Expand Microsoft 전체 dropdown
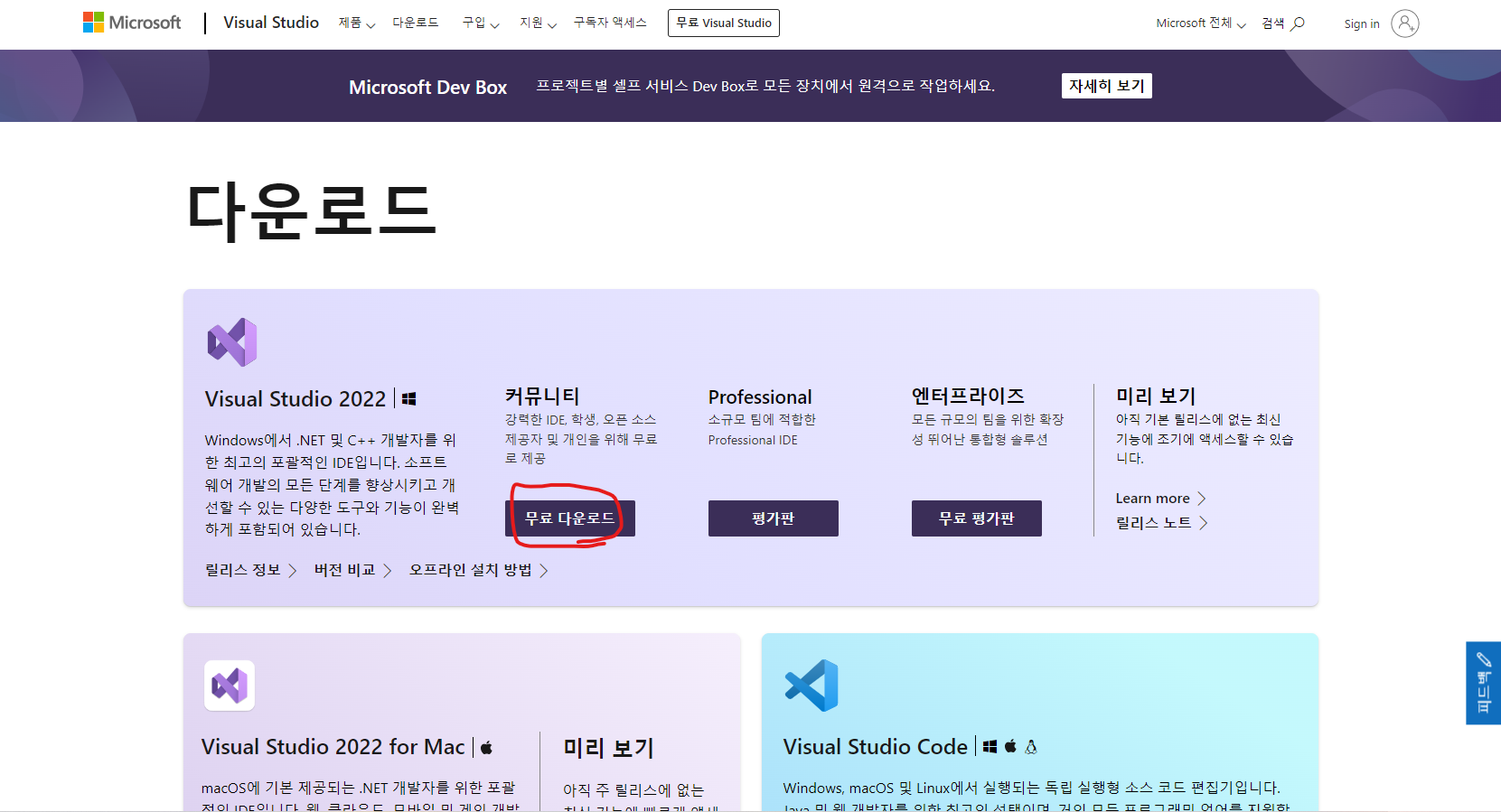The image size is (1501, 812). tap(1201, 23)
